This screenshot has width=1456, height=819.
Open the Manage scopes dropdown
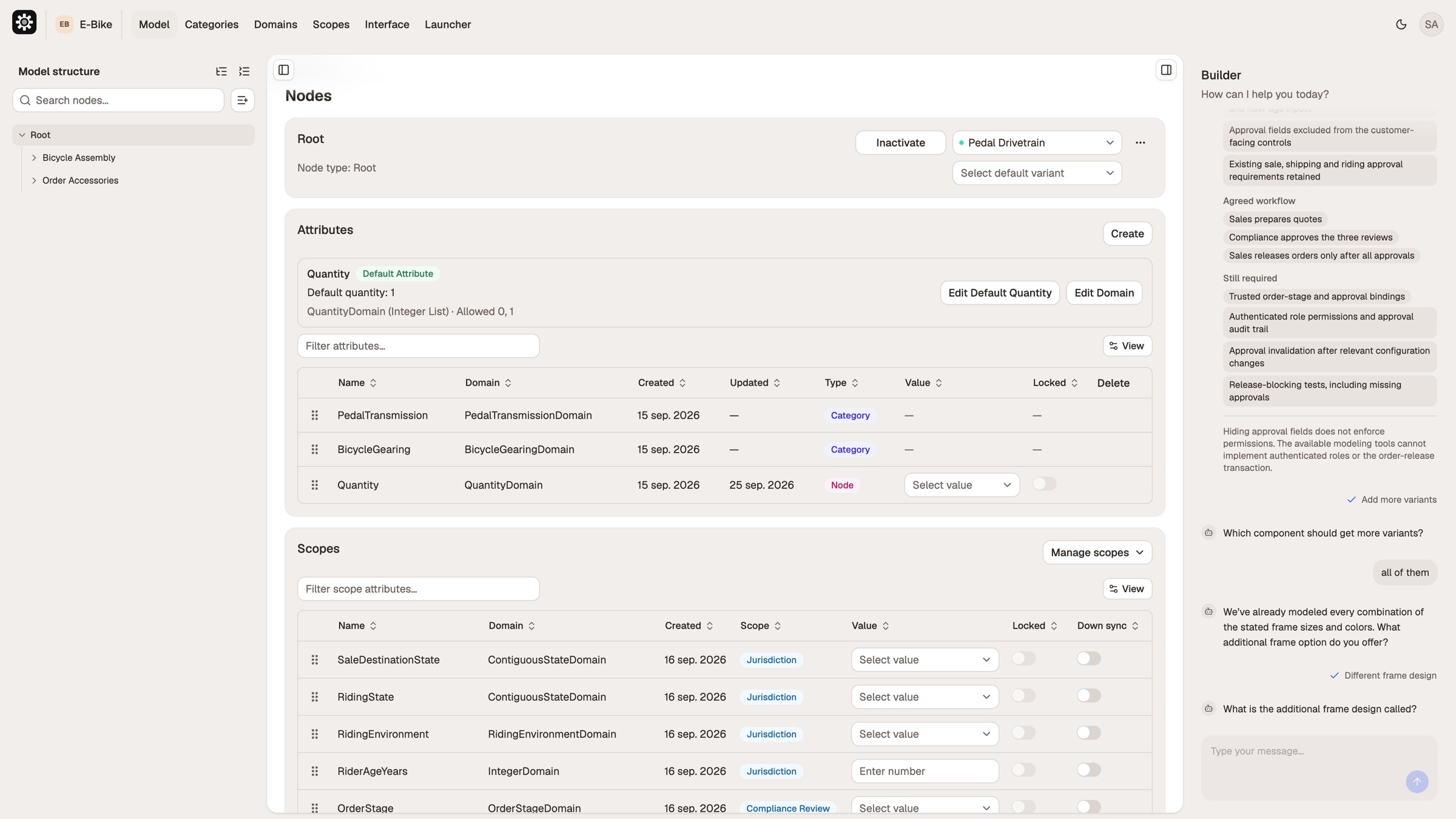point(1097,553)
